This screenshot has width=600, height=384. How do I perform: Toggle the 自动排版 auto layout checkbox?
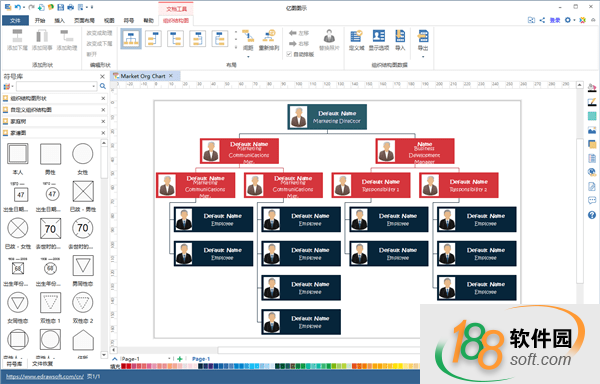pos(289,54)
